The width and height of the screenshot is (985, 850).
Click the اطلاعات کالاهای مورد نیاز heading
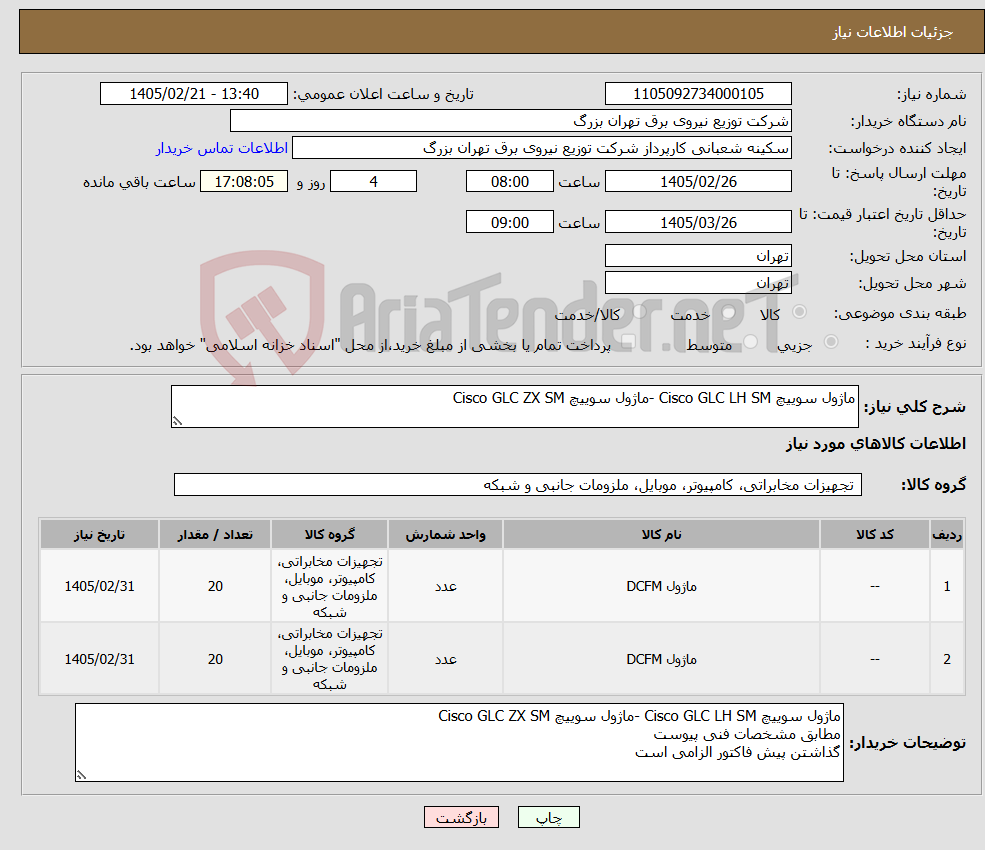click(876, 444)
